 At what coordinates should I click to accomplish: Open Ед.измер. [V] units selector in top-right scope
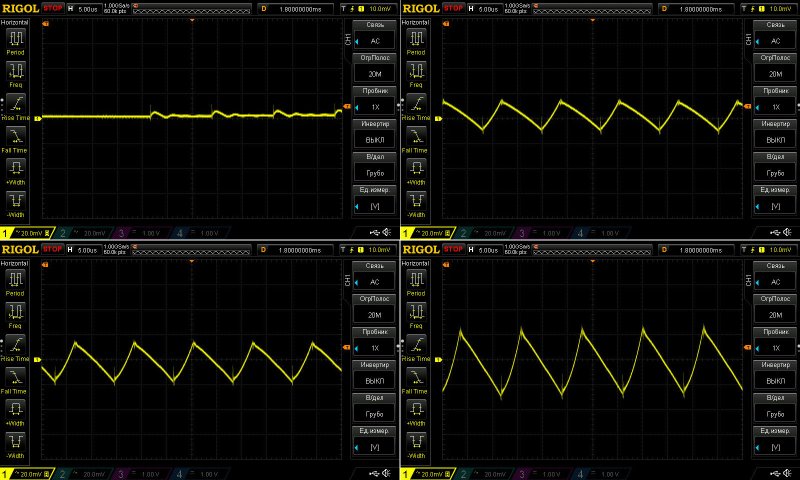click(x=775, y=200)
